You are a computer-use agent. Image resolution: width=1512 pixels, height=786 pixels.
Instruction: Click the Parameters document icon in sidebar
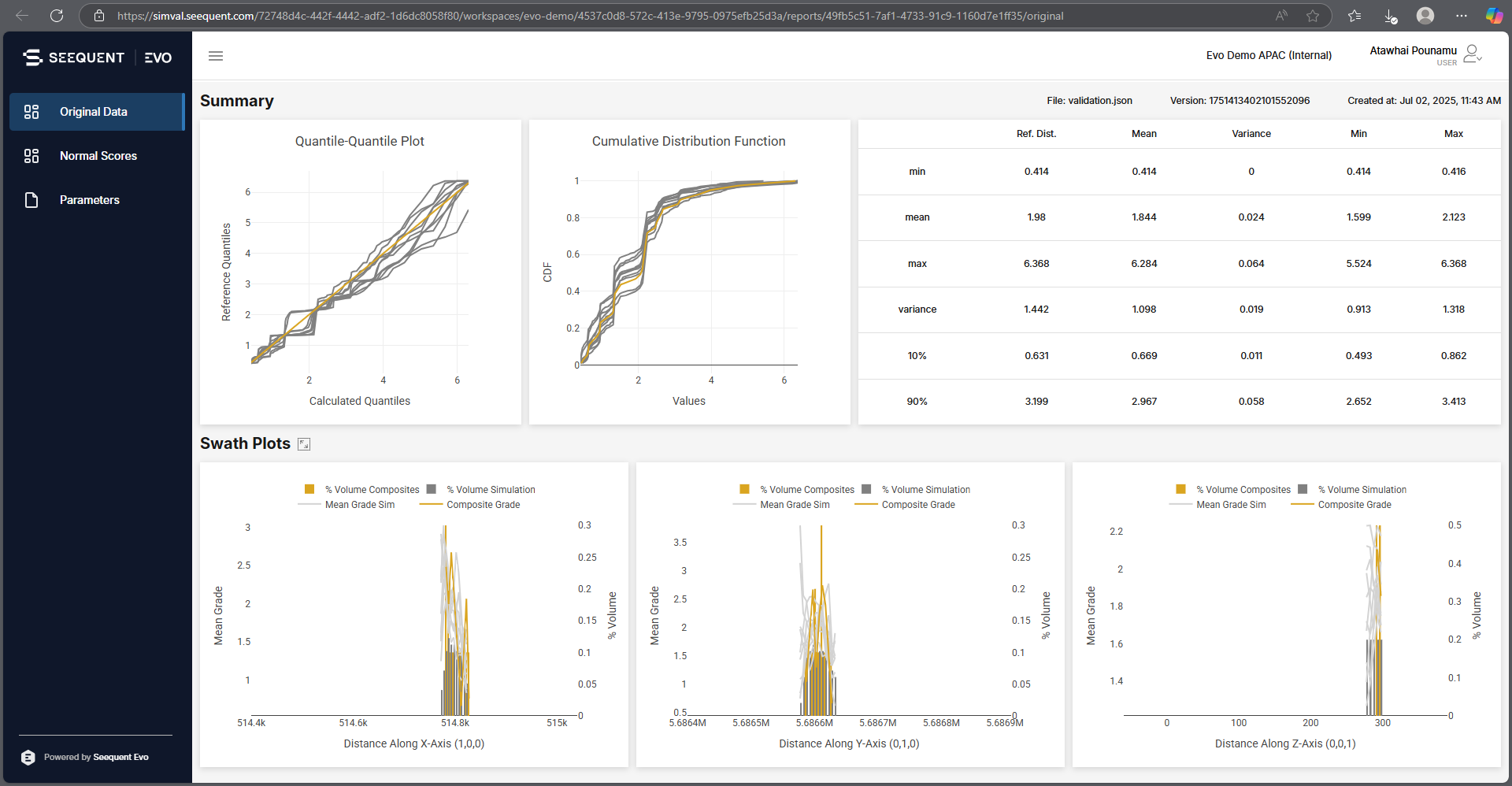(31, 200)
